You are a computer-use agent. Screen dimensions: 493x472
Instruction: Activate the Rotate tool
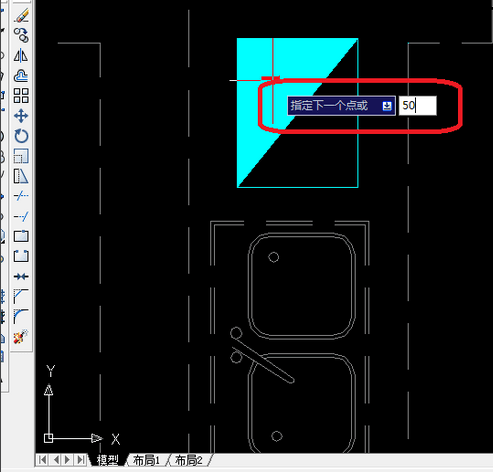tap(21, 136)
